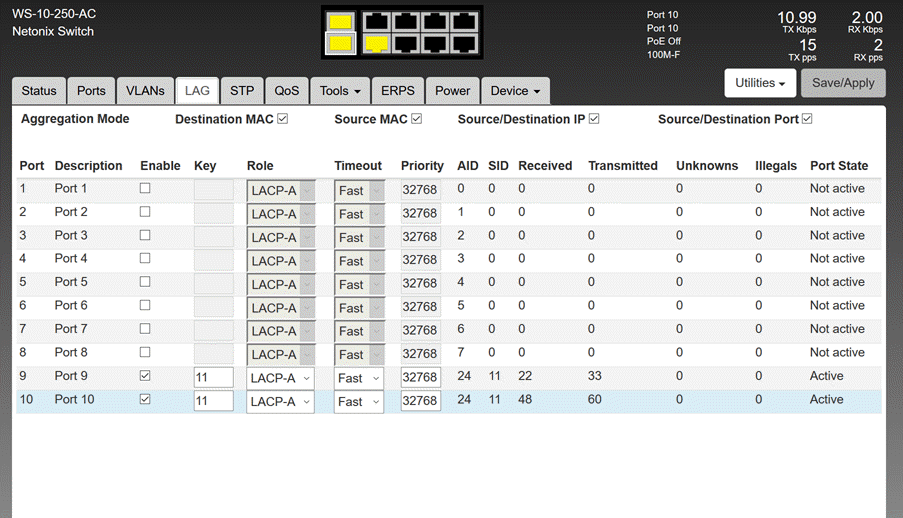This screenshot has height=518, width=903.
Task: Click the RJ45 port right of the yellow one
Action: (x=406, y=43)
